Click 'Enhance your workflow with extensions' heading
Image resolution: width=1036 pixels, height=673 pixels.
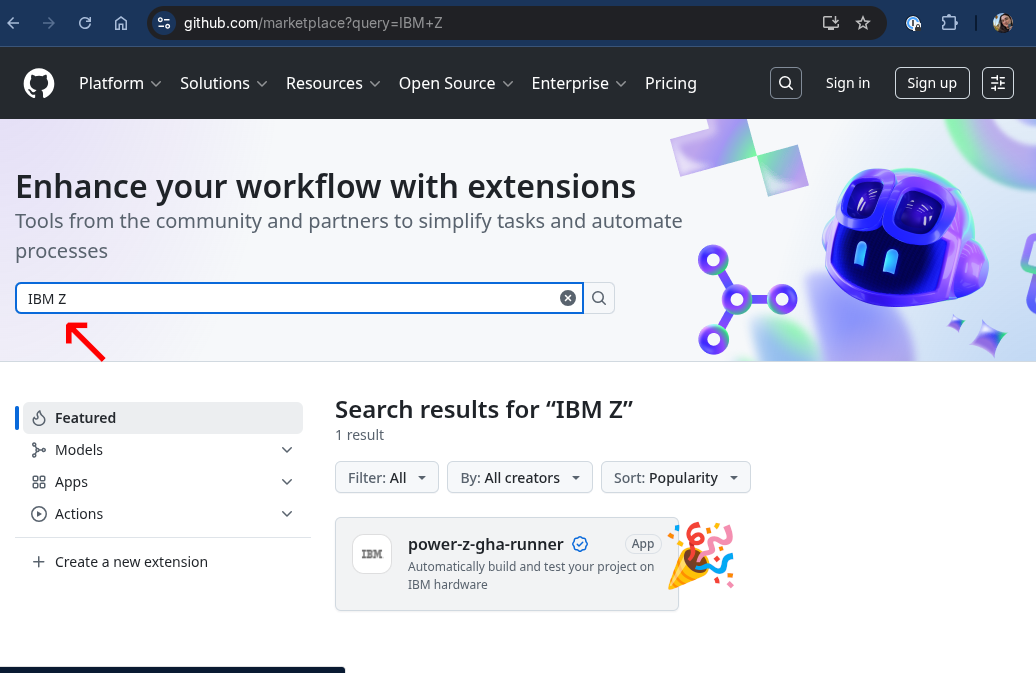326,187
